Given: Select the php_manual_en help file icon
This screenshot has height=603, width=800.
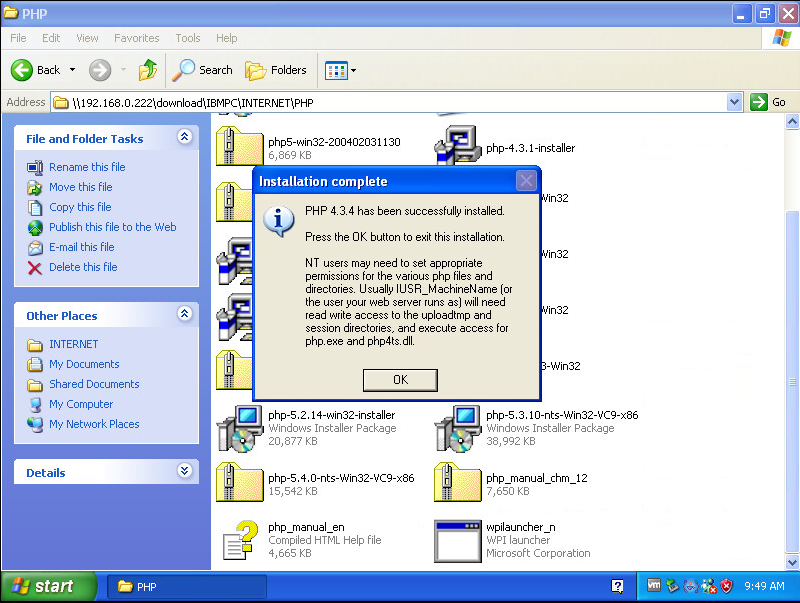Looking at the screenshot, I should coord(239,540).
